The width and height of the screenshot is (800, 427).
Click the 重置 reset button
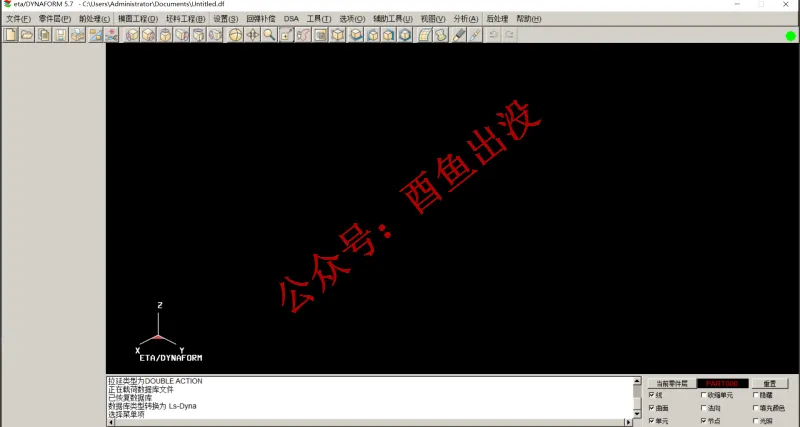769,383
